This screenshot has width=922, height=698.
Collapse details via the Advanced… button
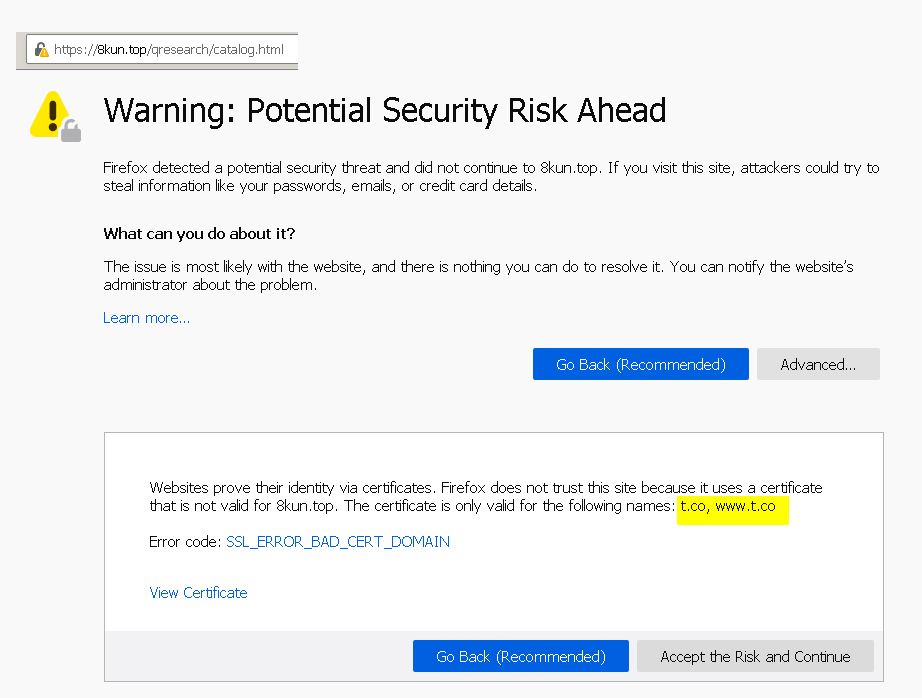pos(818,364)
